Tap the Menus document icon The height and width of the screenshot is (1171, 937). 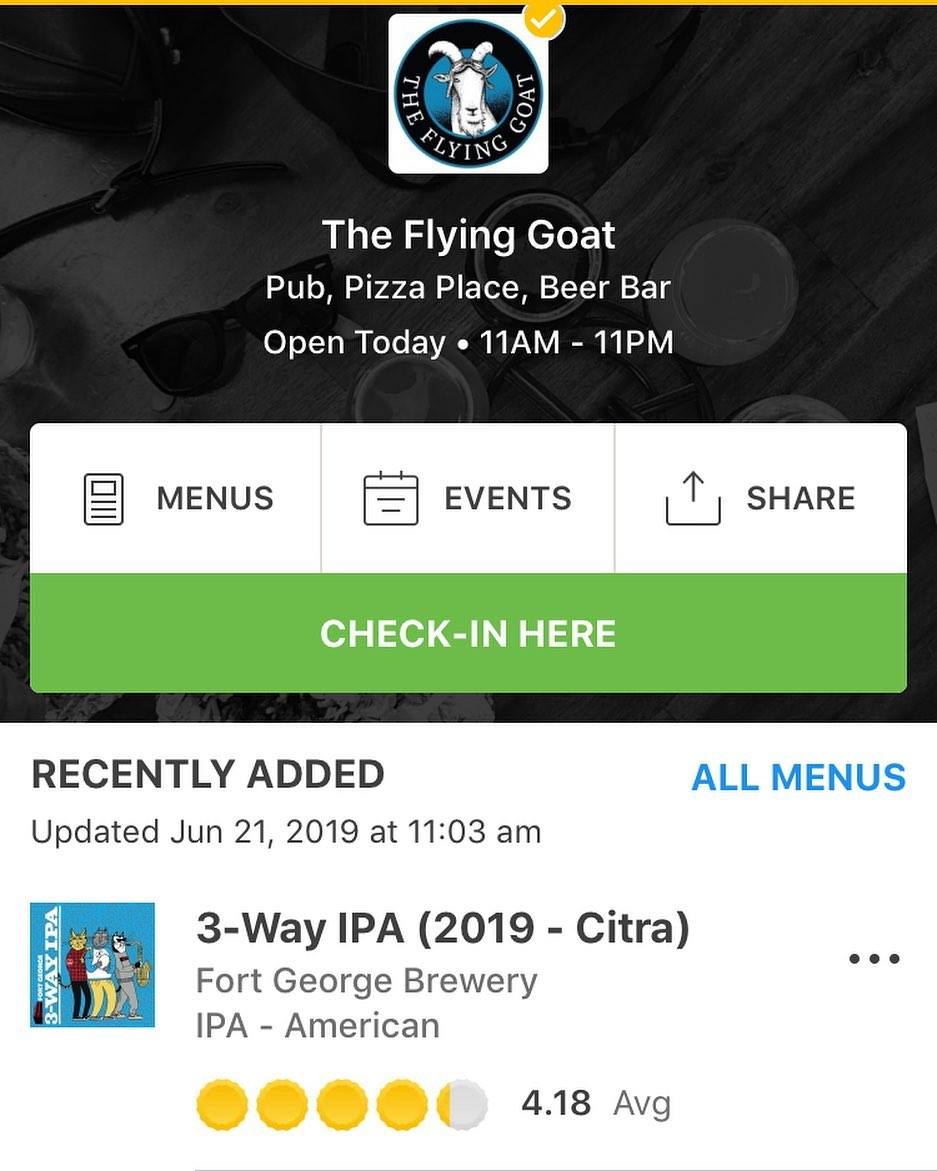pos(102,499)
